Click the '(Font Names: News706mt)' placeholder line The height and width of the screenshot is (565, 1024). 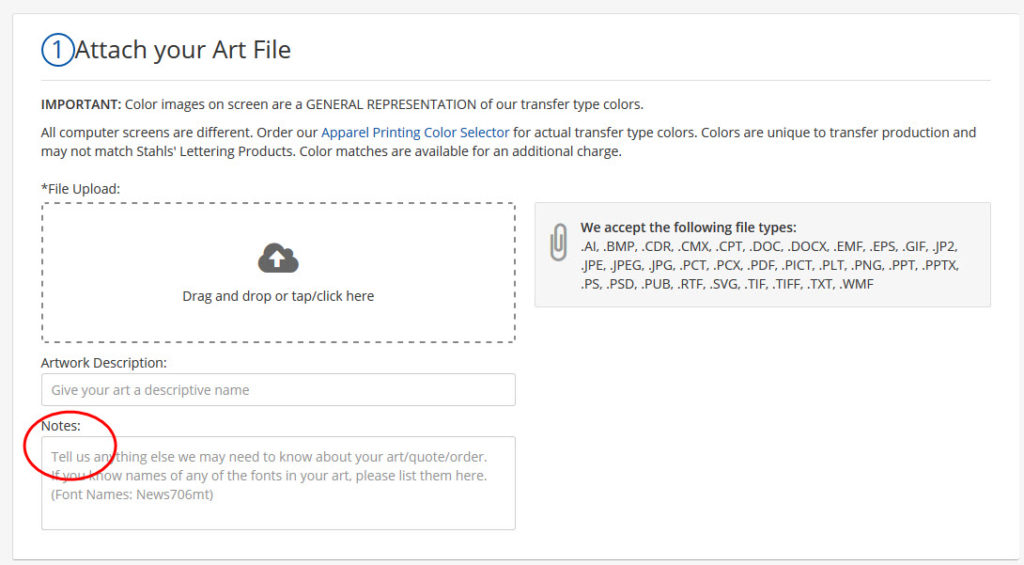132,494
